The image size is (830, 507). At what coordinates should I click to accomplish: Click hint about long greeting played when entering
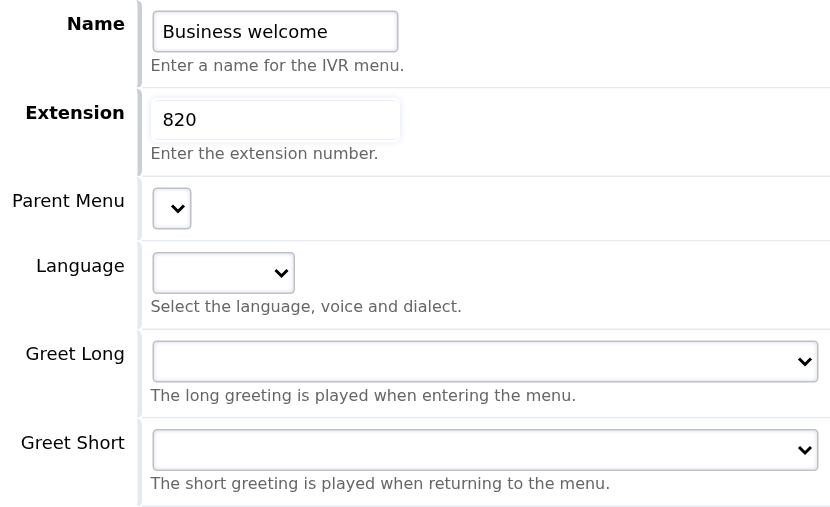coord(363,395)
